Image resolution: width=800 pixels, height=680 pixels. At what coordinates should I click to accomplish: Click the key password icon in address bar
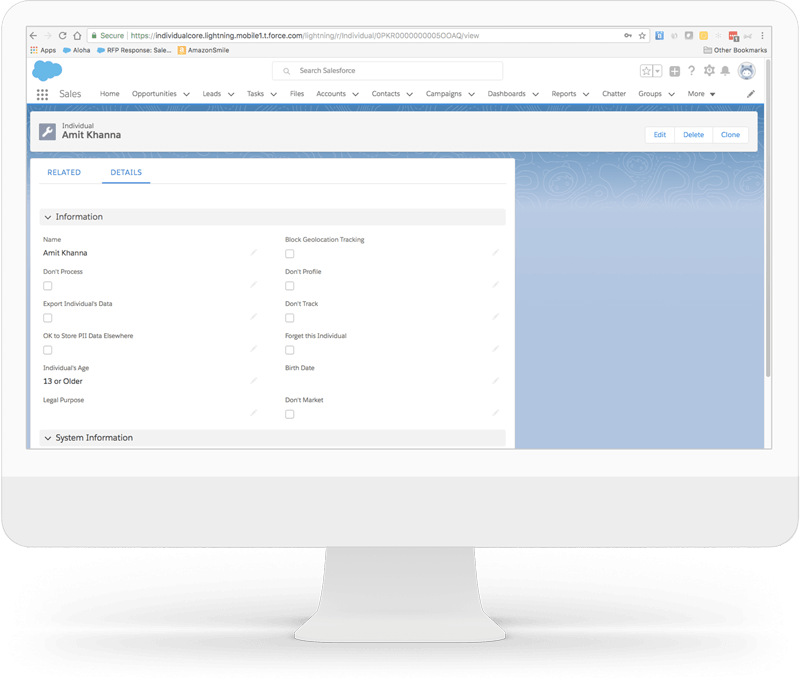click(628, 36)
